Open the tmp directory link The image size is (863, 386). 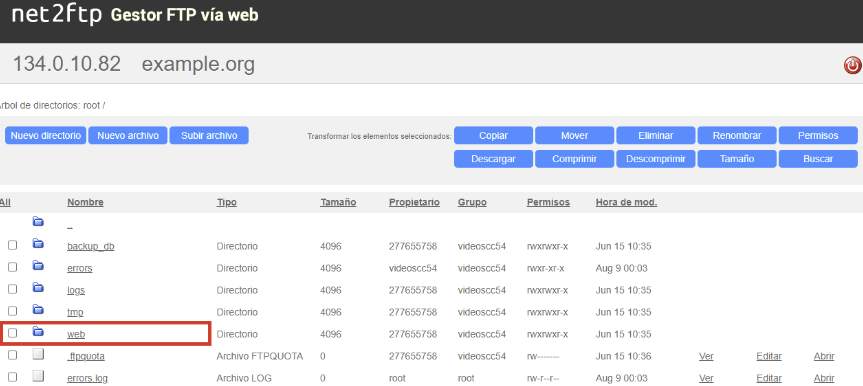click(75, 312)
